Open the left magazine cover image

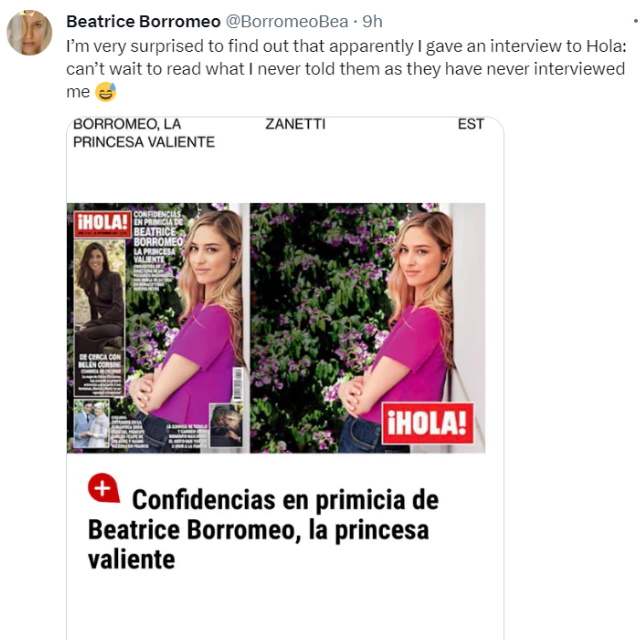[158, 328]
